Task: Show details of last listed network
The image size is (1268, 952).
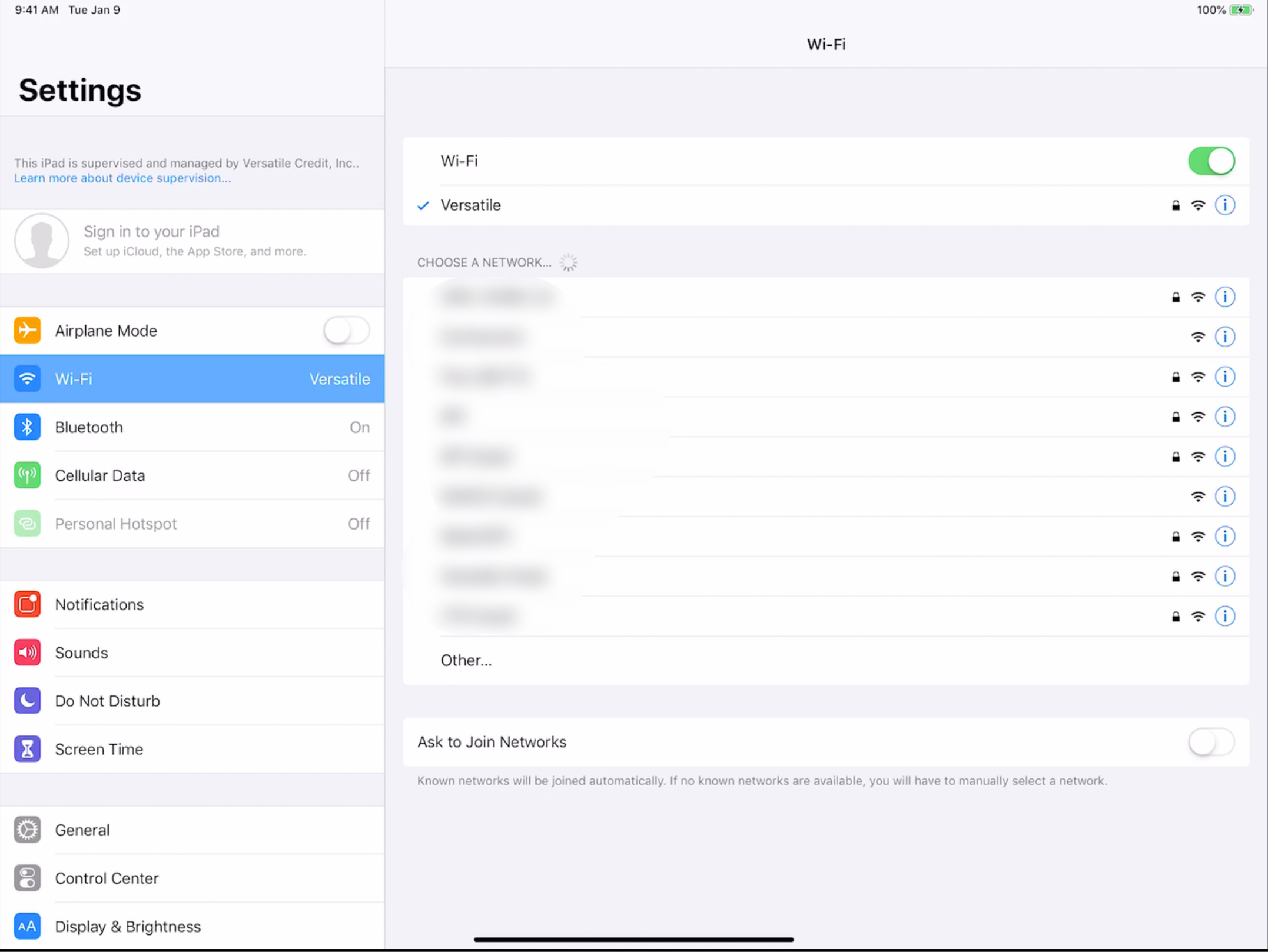Action: click(1224, 616)
